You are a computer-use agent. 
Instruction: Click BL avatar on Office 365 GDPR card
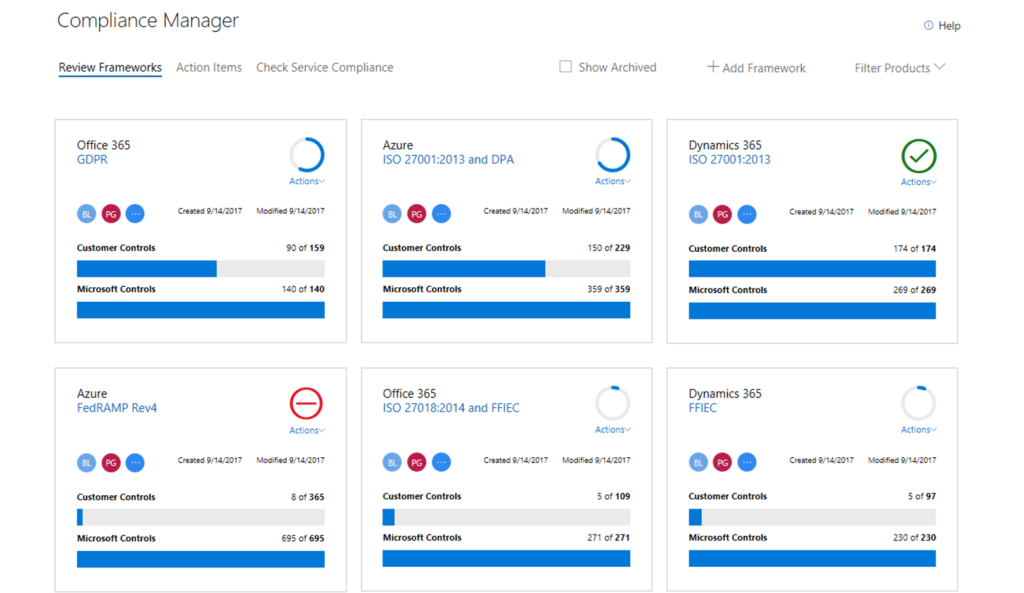click(86, 214)
